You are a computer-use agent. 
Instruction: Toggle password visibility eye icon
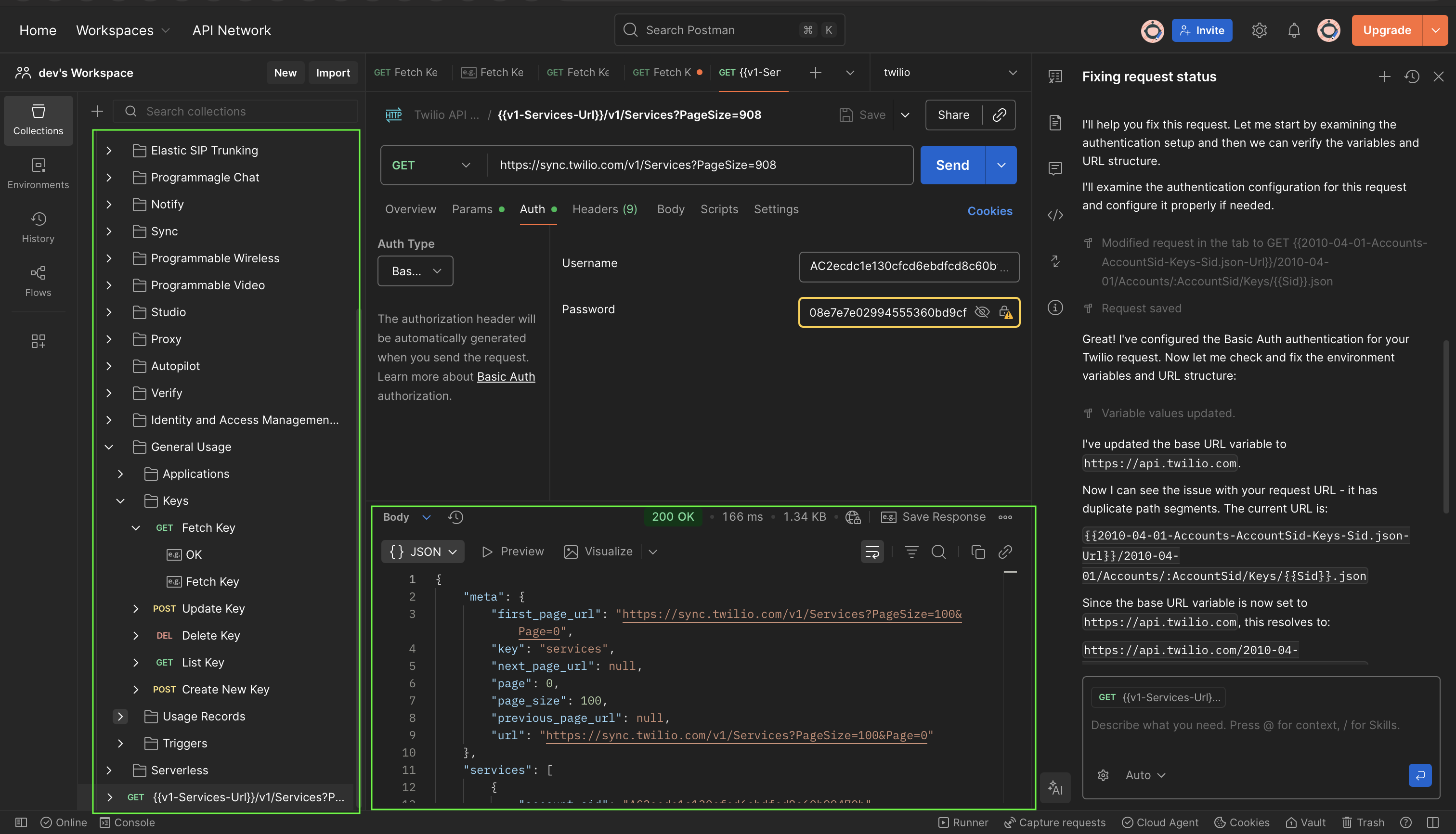(982, 312)
